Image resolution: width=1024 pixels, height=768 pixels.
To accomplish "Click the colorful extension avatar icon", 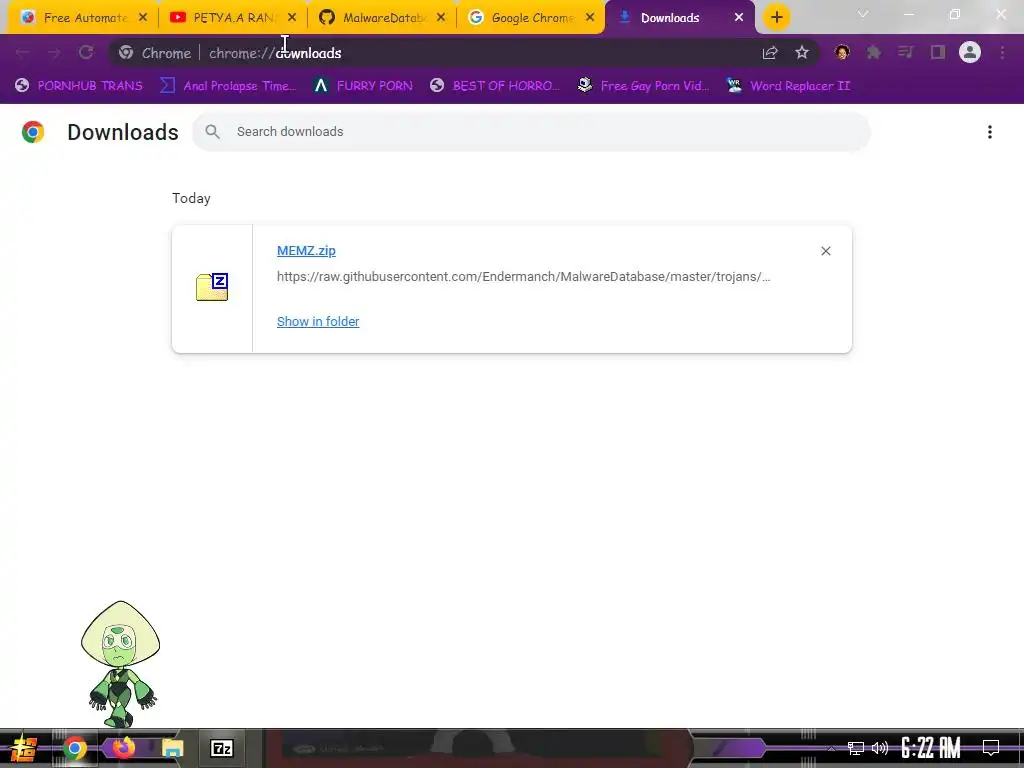I will click(x=842, y=53).
